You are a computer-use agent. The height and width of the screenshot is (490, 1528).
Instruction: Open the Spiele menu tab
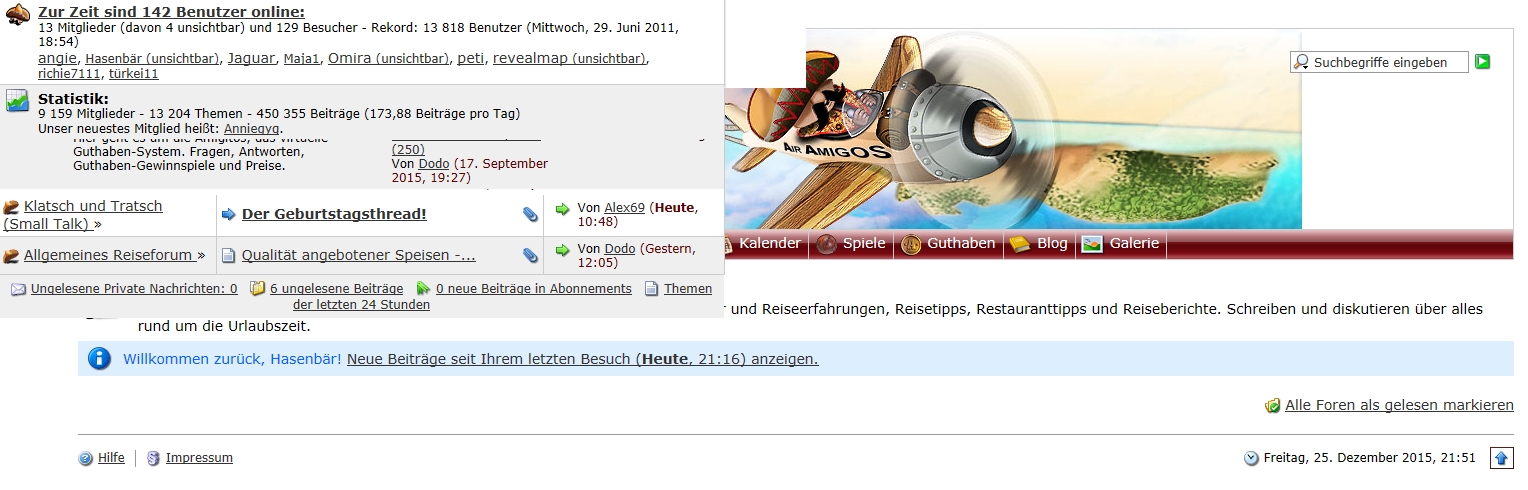tap(851, 243)
